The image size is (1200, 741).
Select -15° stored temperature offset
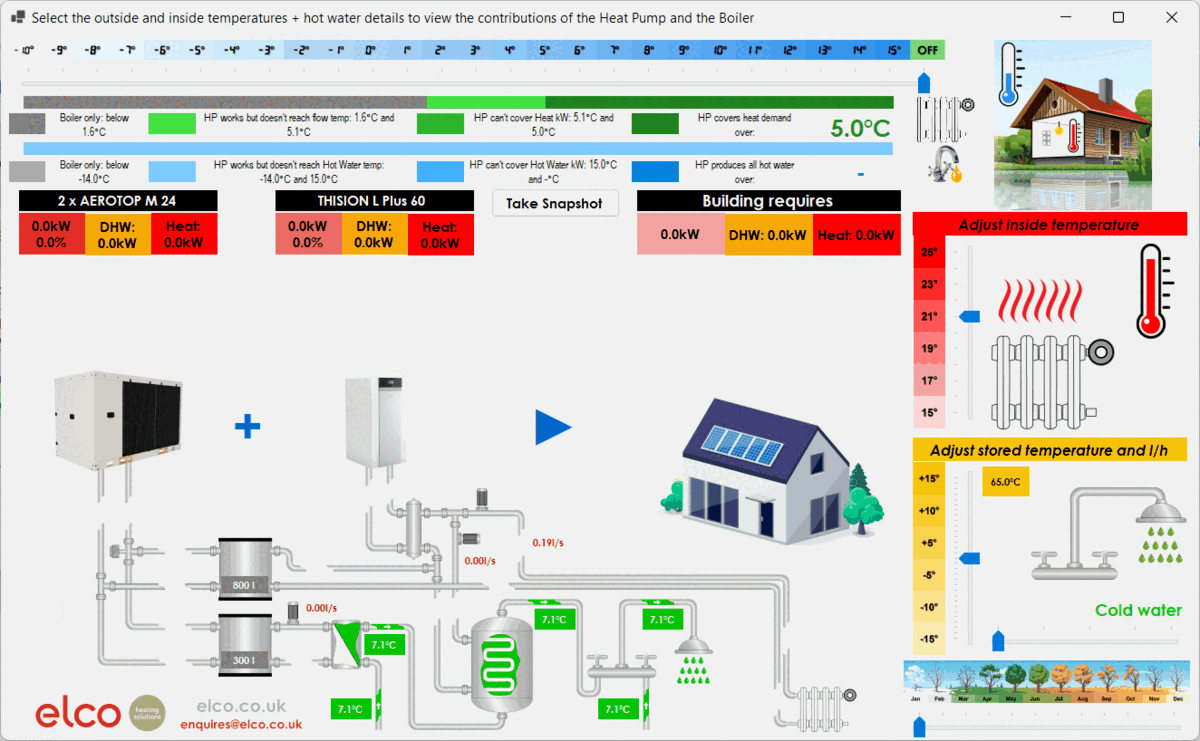pos(929,639)
